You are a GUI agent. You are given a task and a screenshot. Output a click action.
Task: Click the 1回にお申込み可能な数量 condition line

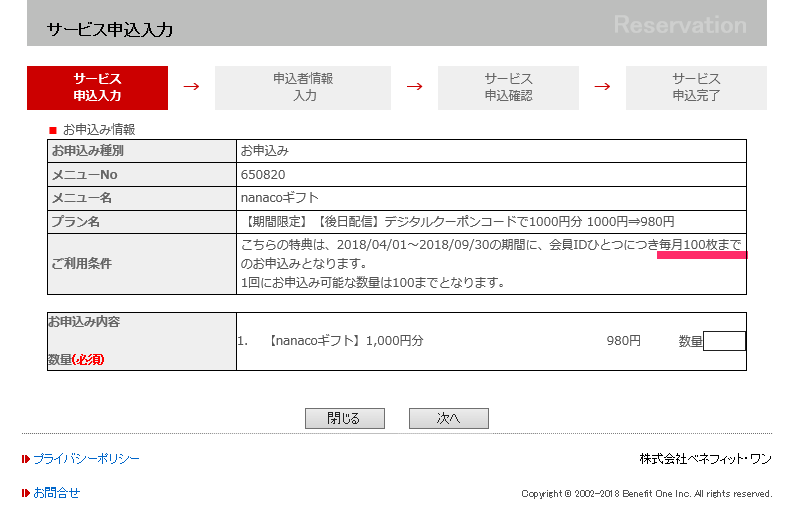coord(372,283)
